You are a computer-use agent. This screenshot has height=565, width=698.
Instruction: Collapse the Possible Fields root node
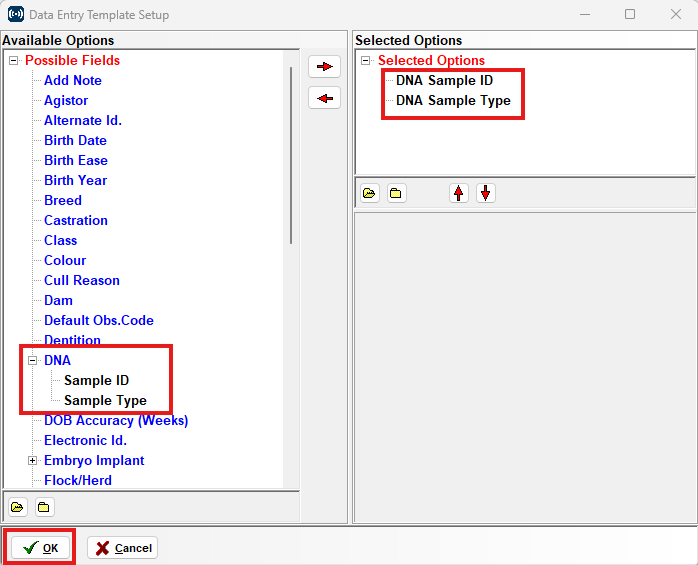tap(14, 61)
